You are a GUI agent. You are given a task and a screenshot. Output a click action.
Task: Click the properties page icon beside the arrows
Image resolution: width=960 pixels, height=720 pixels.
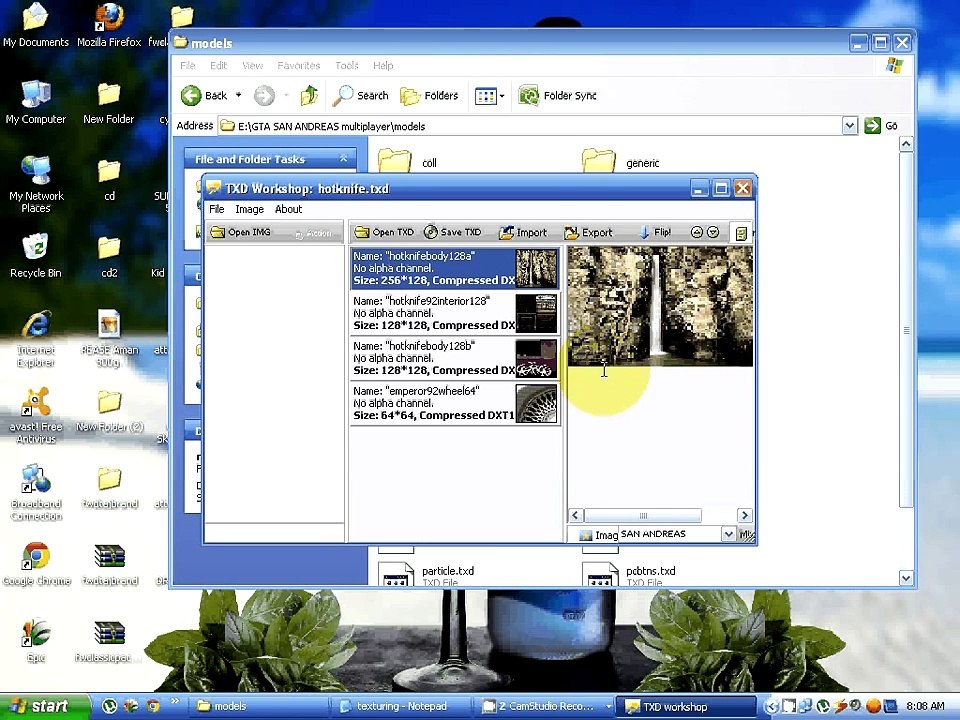click(741, 233)
